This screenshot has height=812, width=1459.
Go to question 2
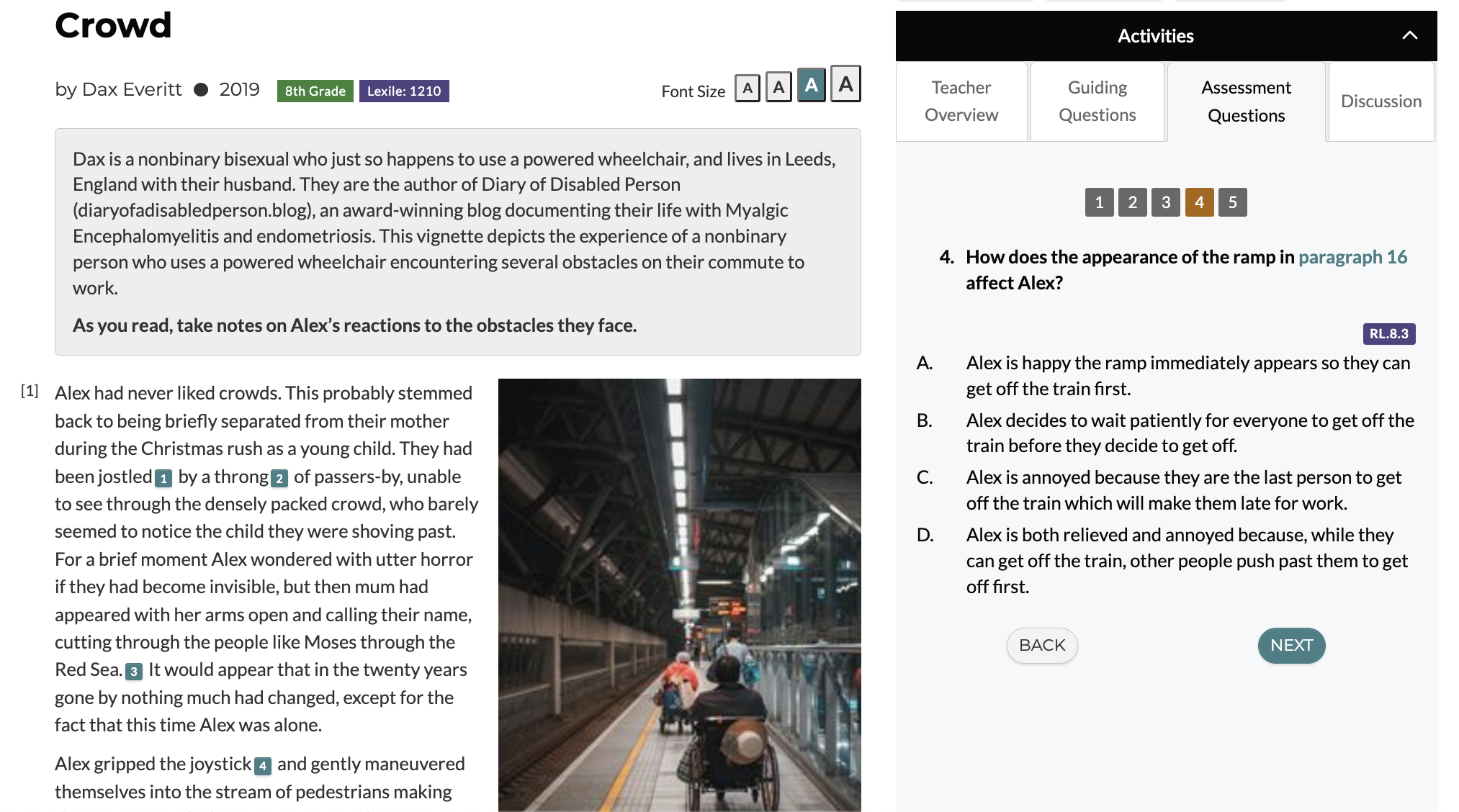click(x=1132, y=202)
